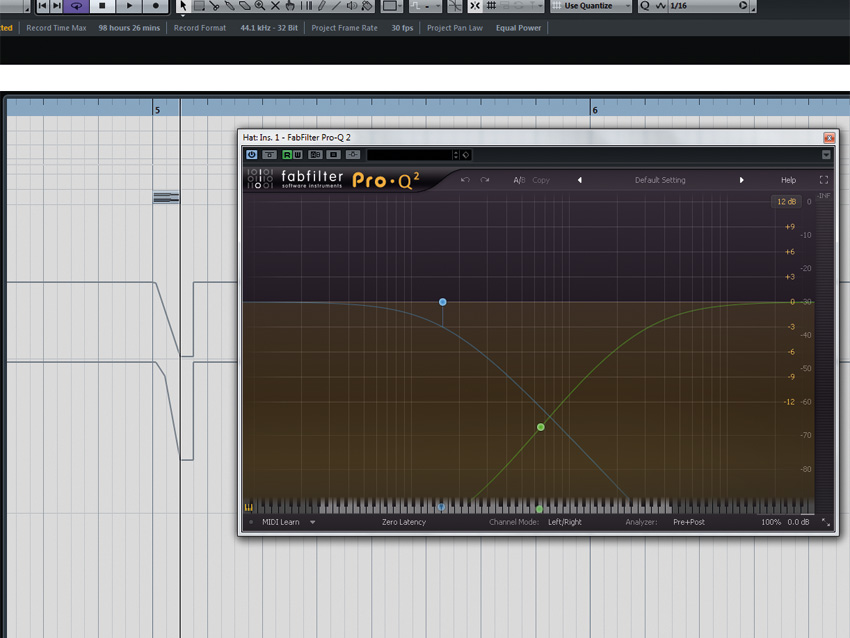850x638 pixels.
Task: Click the Copy button in Pro-Q 2
Action: 541,180
